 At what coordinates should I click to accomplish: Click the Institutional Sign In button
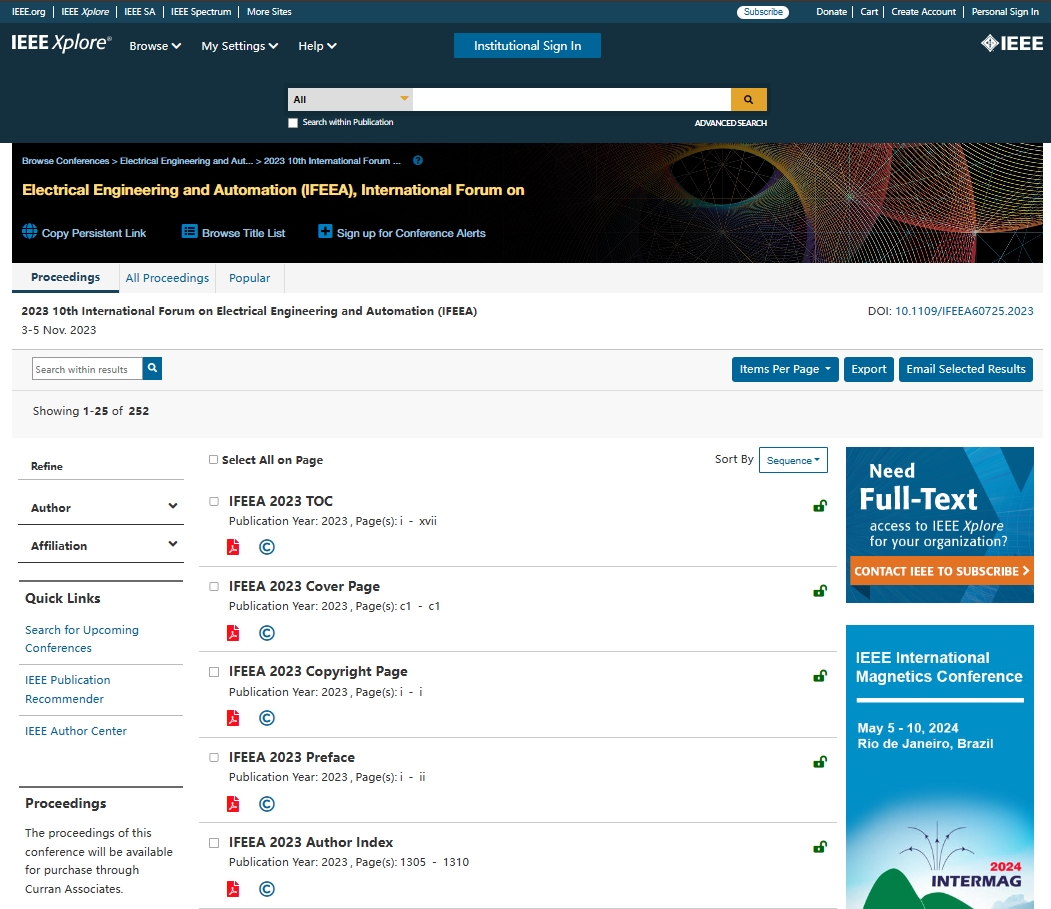pos(527,46)
